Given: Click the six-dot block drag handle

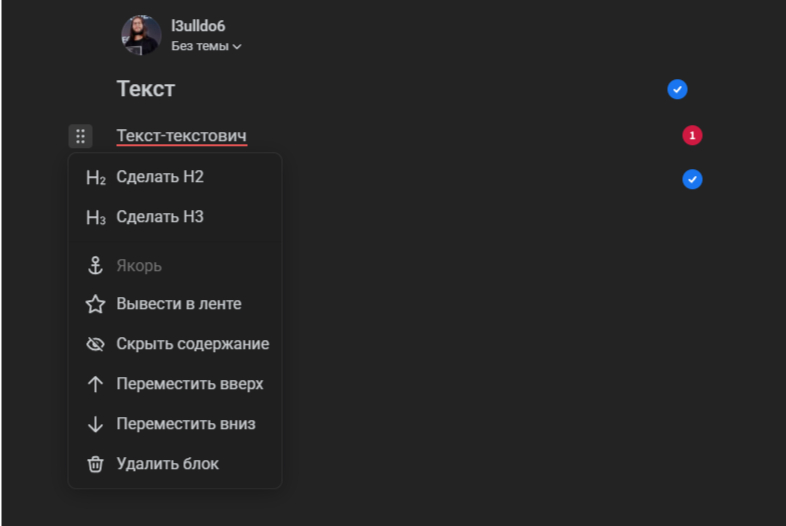Looking at the screenshot, I should tap(80, 136).
